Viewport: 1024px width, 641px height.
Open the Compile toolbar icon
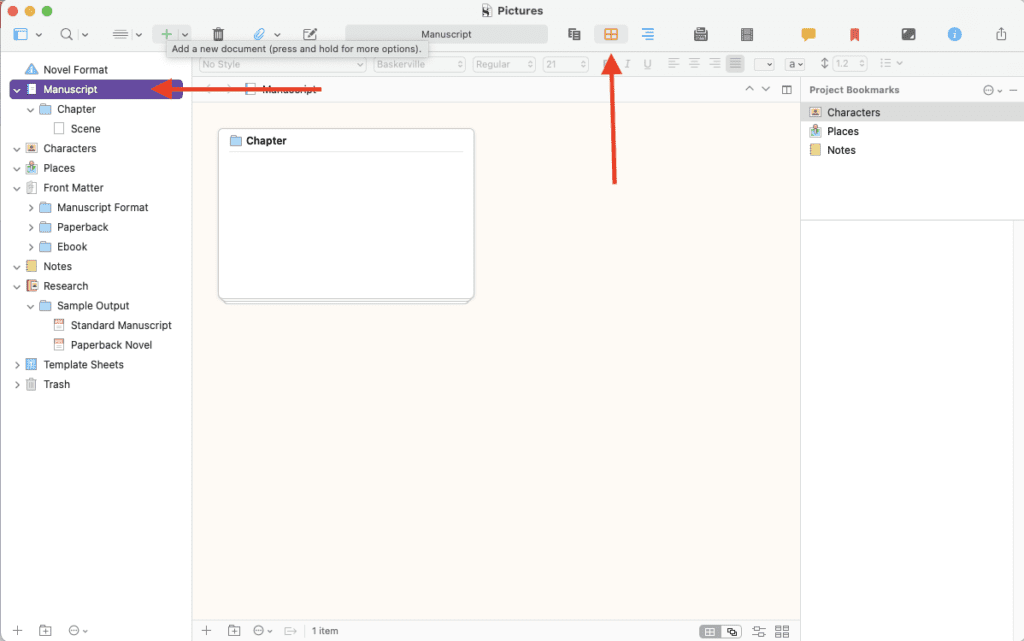[x=701, y=34]
